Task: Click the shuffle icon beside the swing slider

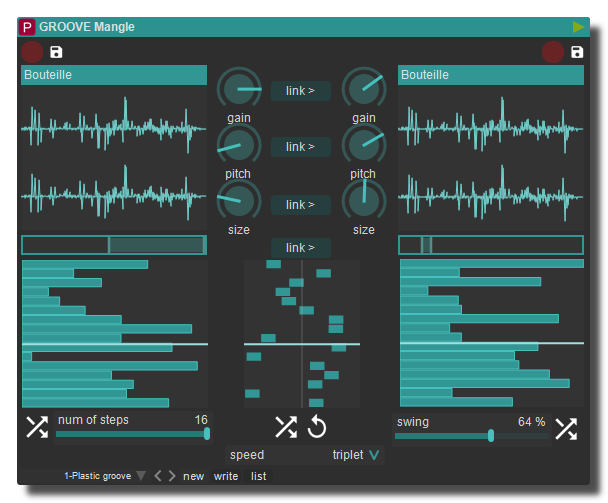Action: (567, 428)
